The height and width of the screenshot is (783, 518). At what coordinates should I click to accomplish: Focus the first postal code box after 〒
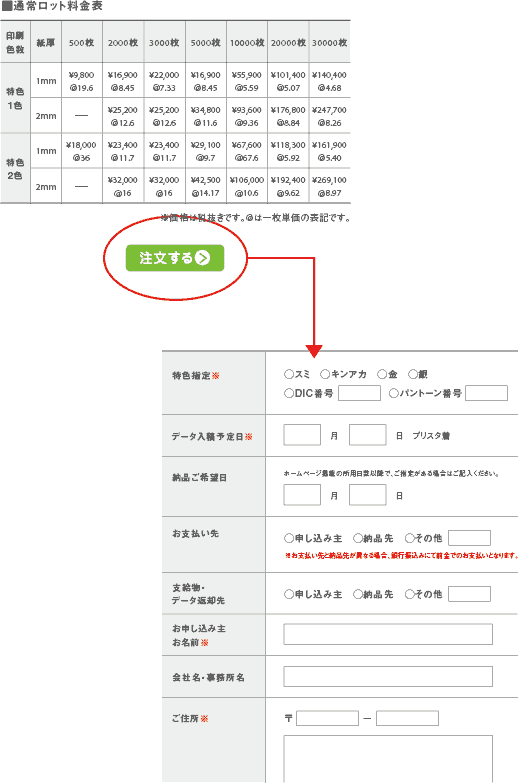[327, 719]
